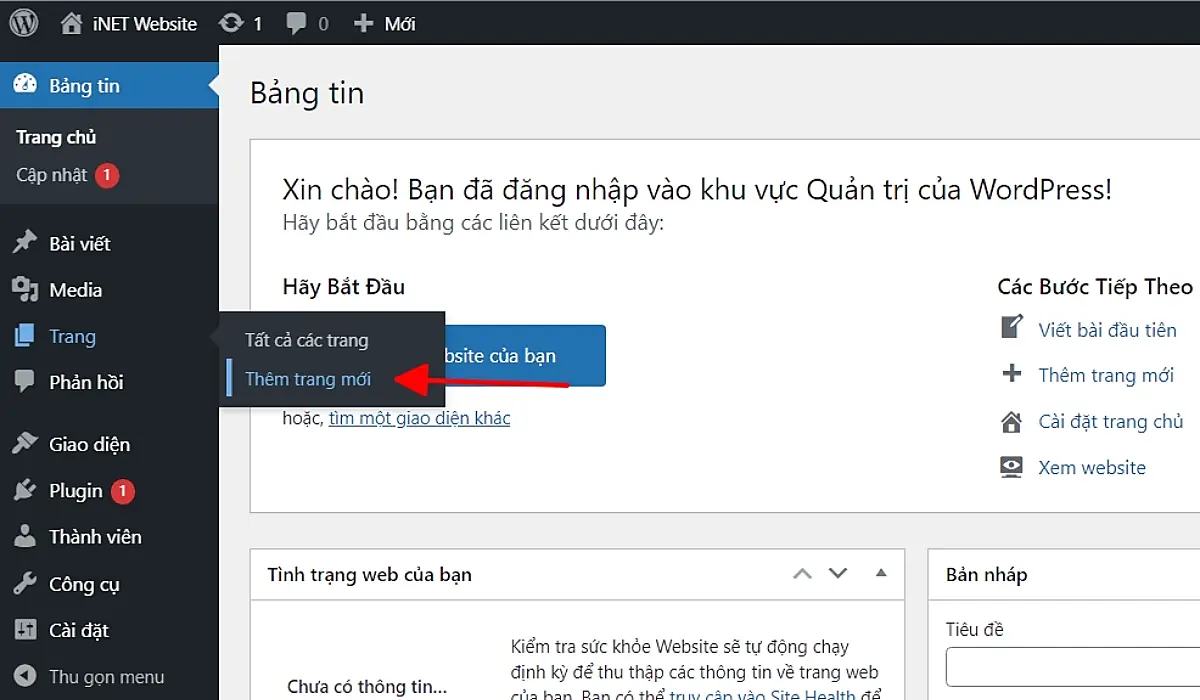
Task: Move the Tình trạng web widget up with the arrow
Action: coord(802,574)
